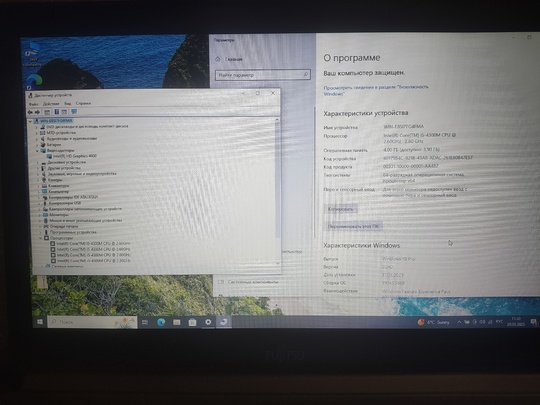Click the Характеристики устройства heading in Settings

pyautogui.click(x=366, y=113)
